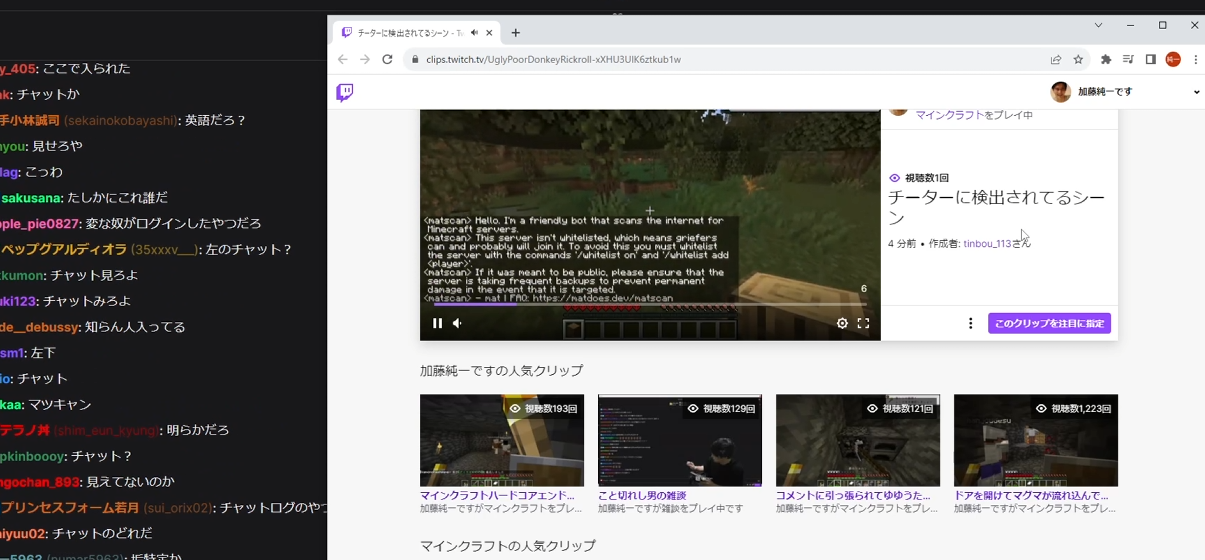Image resolution: width=1205 pixels, height=560 pixels.
Task: Share this page using the share icon
Action: [x=1056, y=59]
